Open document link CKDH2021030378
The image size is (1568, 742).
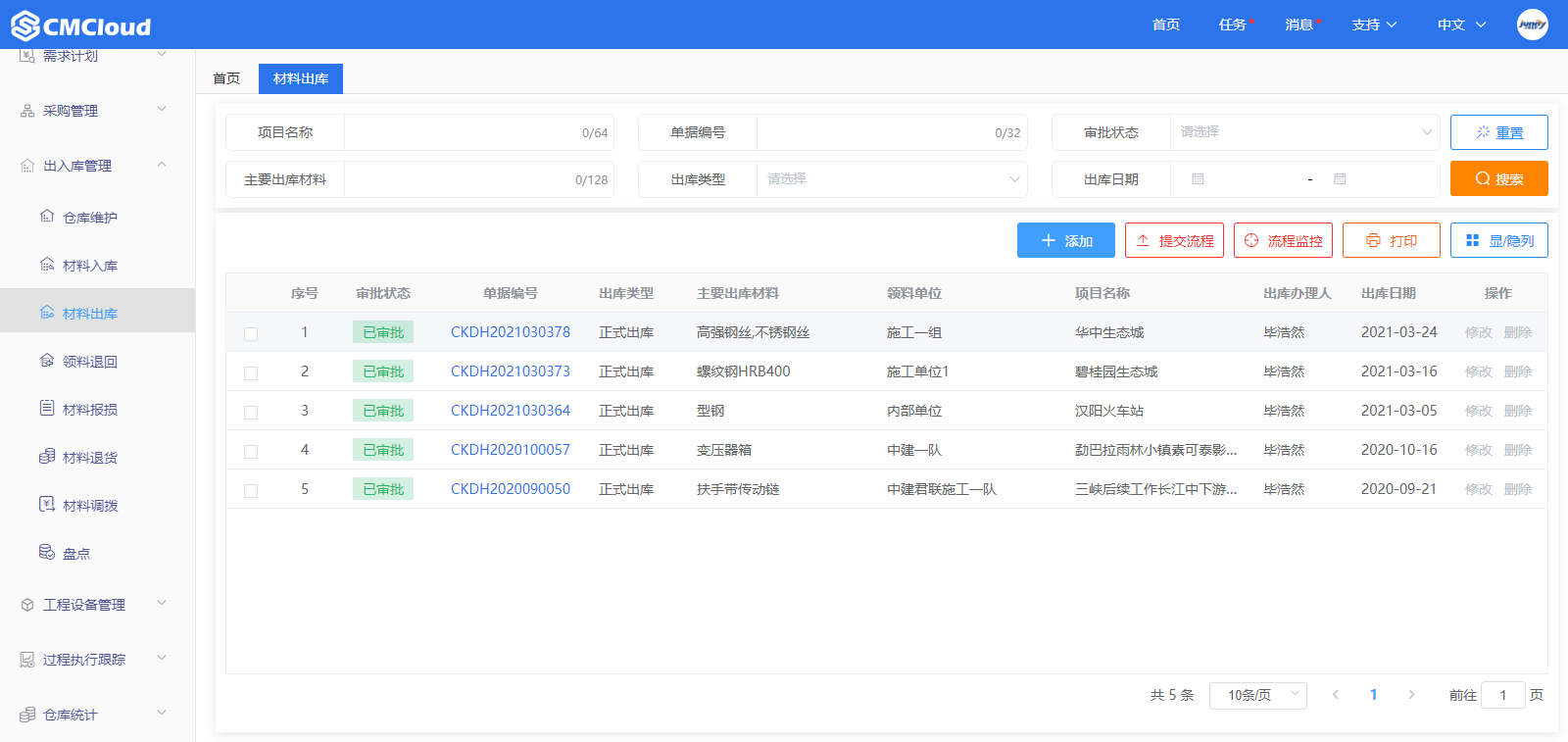(511, 332)
